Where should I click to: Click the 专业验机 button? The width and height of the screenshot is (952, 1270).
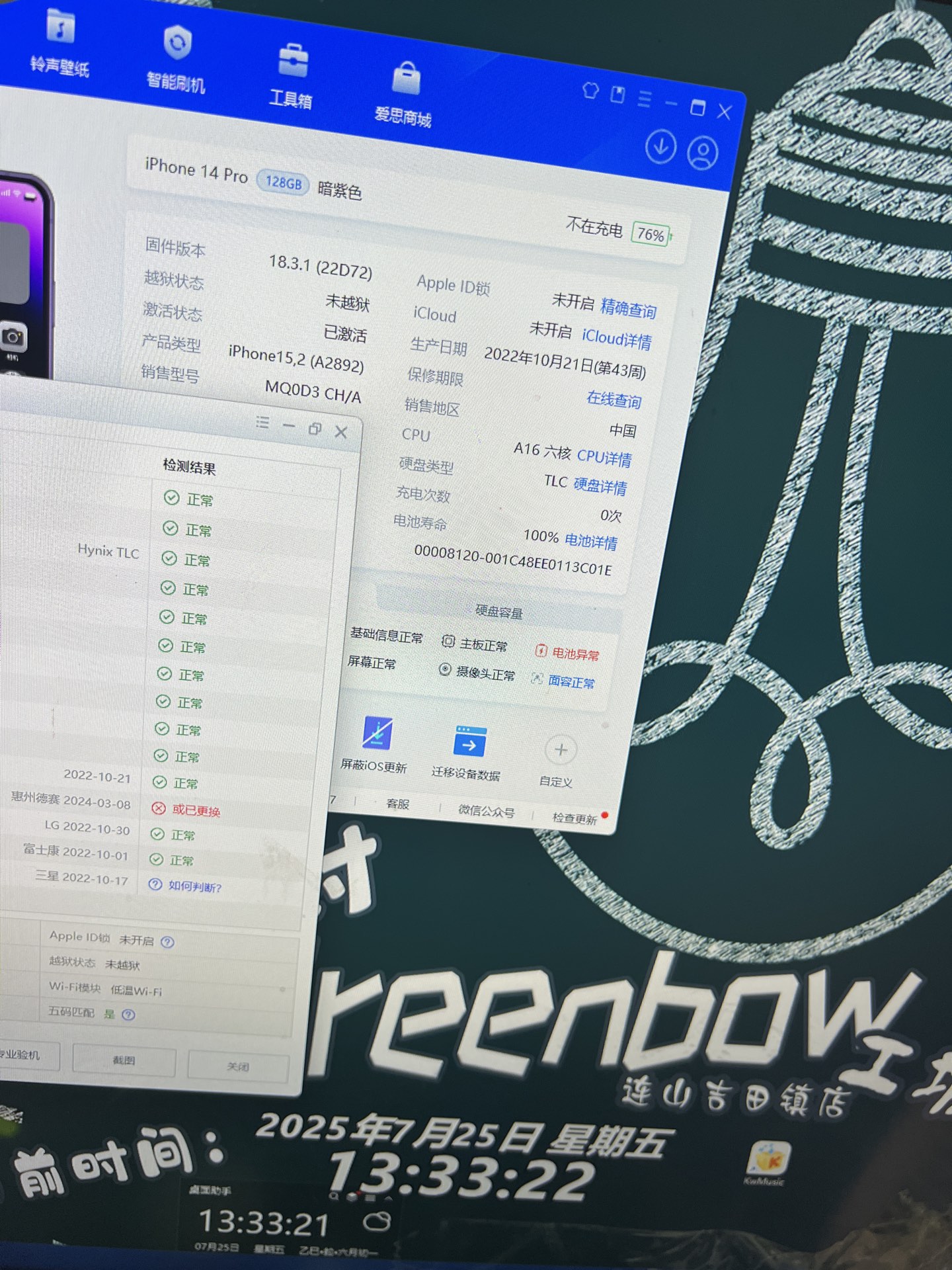point(26,1054)
